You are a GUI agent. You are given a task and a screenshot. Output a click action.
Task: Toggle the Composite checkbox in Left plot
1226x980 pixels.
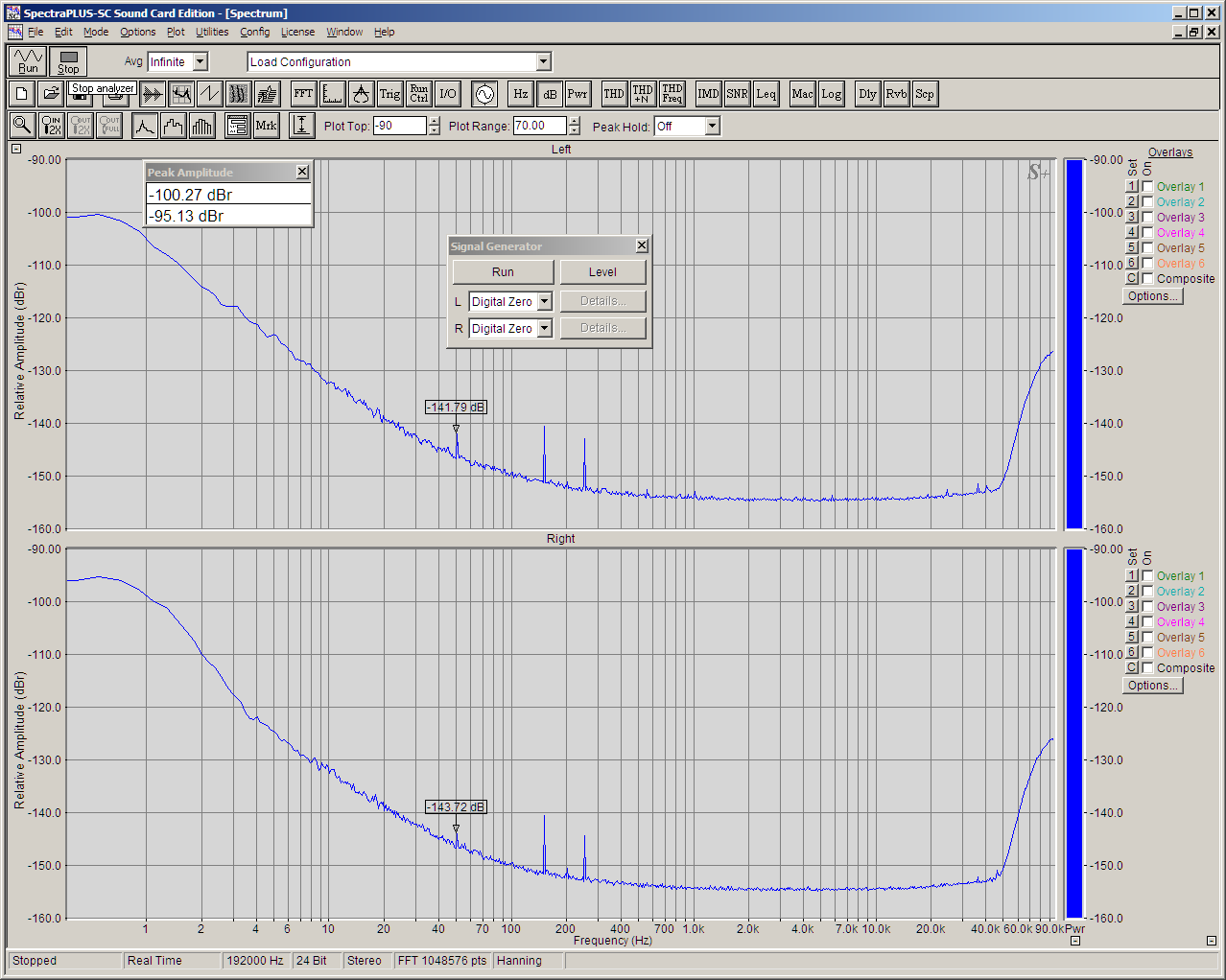[x=1147, y=279]
